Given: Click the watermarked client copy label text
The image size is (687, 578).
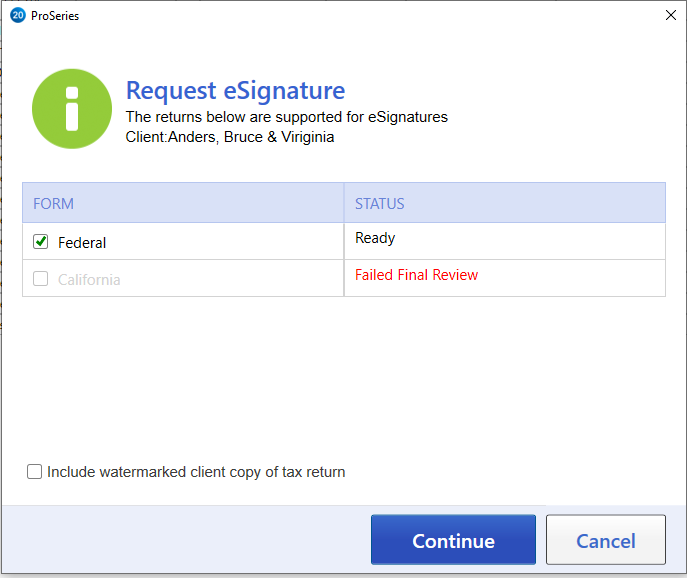Looking at the screenshot, I should coord(196,472).
